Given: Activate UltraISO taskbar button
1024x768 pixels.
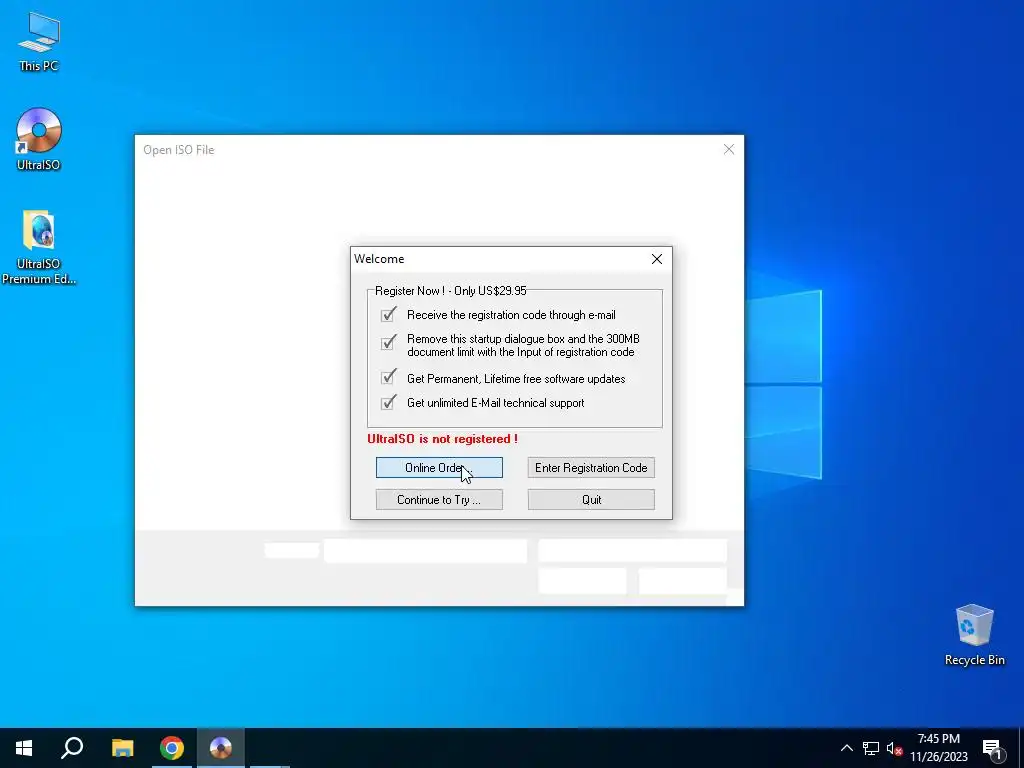Looking at the screenshot, I should pyautogui.click(x=221, y=748).
